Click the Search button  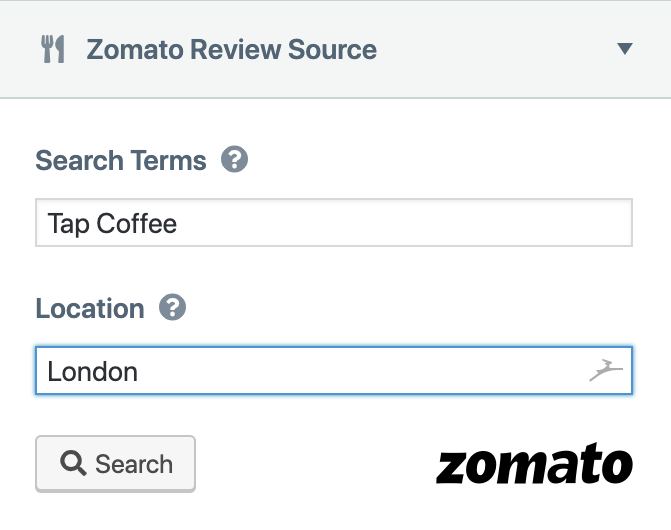(x=116, y=464)
